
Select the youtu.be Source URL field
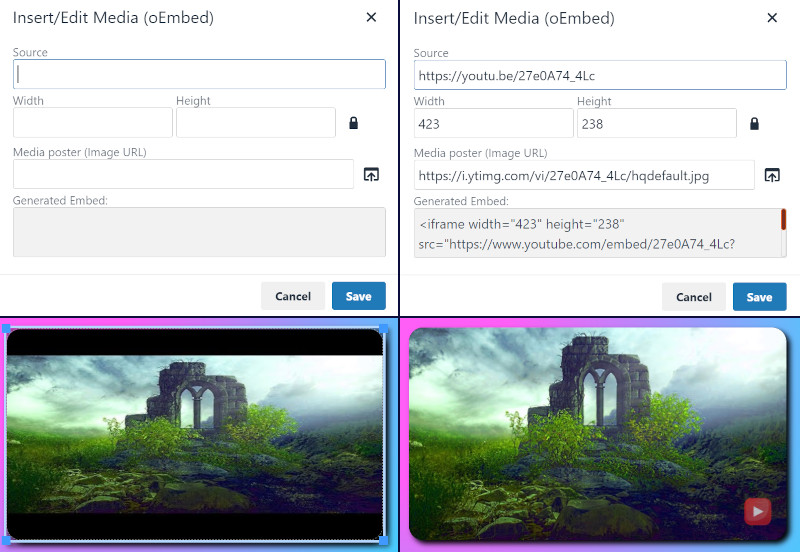[x=600, y=75]
